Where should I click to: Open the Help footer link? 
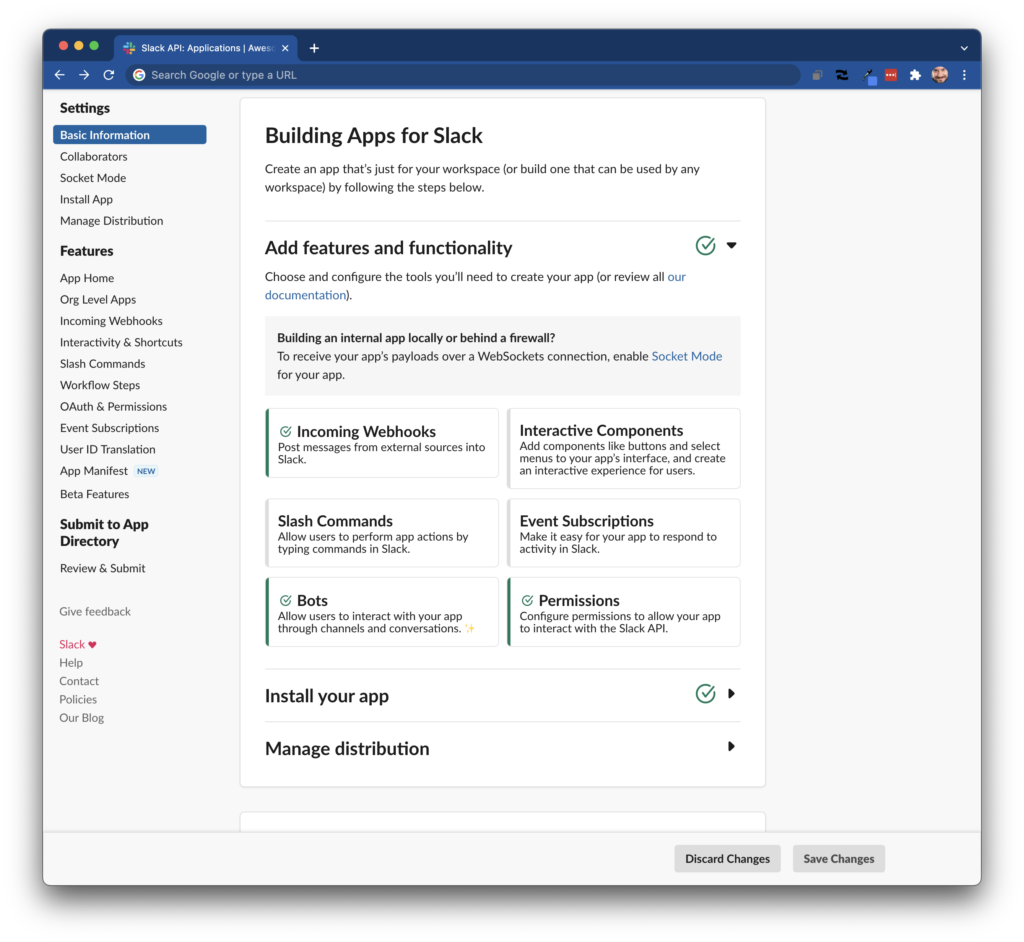click(71, 663)
